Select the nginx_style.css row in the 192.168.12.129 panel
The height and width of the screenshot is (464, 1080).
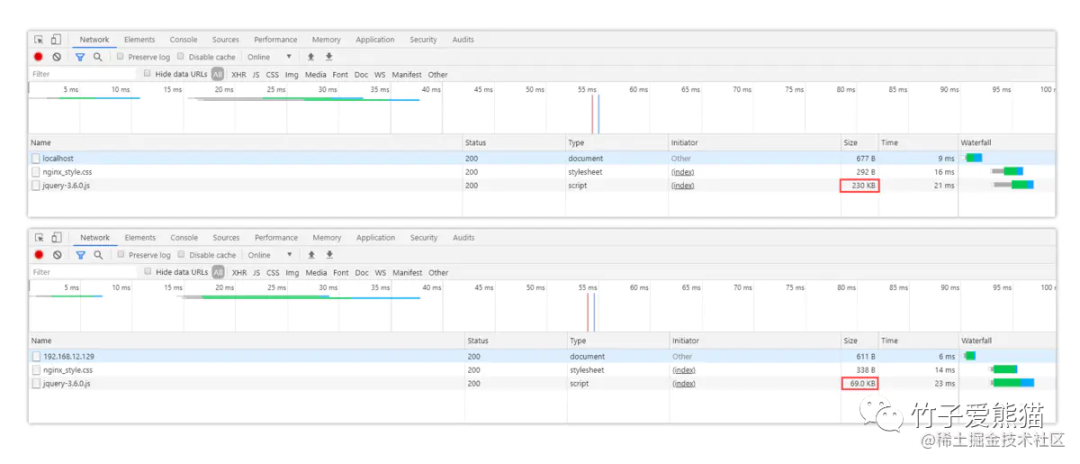pyautogui.click(x=542, y=370)
